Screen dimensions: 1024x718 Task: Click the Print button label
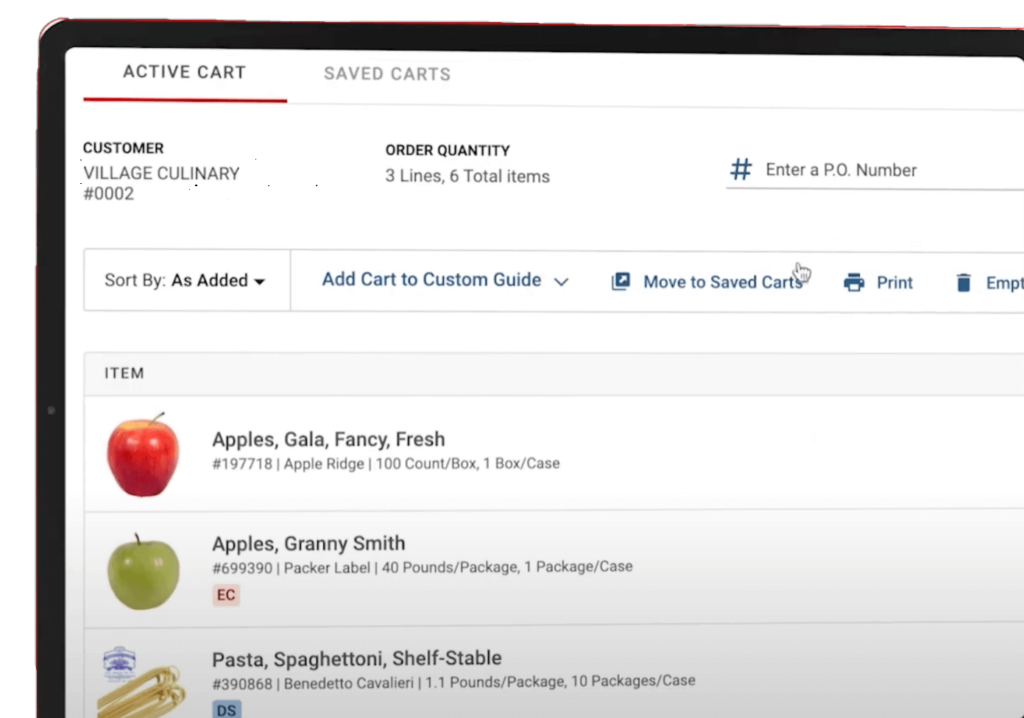point(894,282)
